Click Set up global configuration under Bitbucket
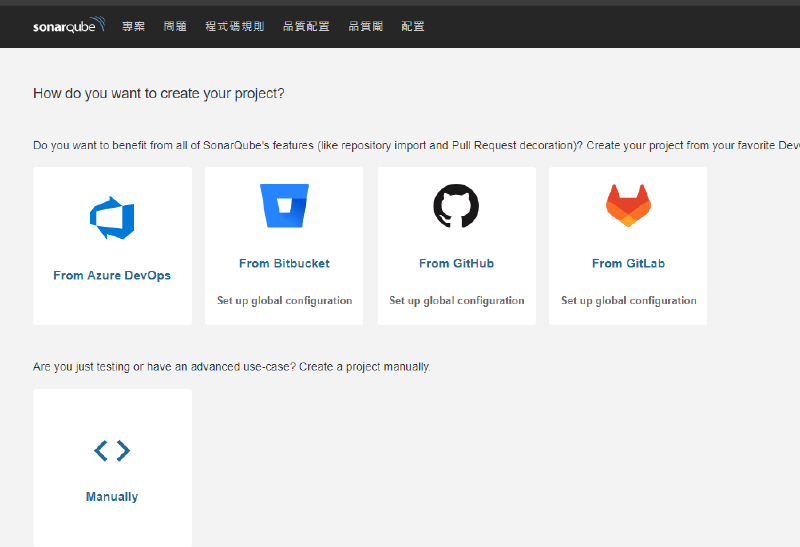 coord(284,301)
